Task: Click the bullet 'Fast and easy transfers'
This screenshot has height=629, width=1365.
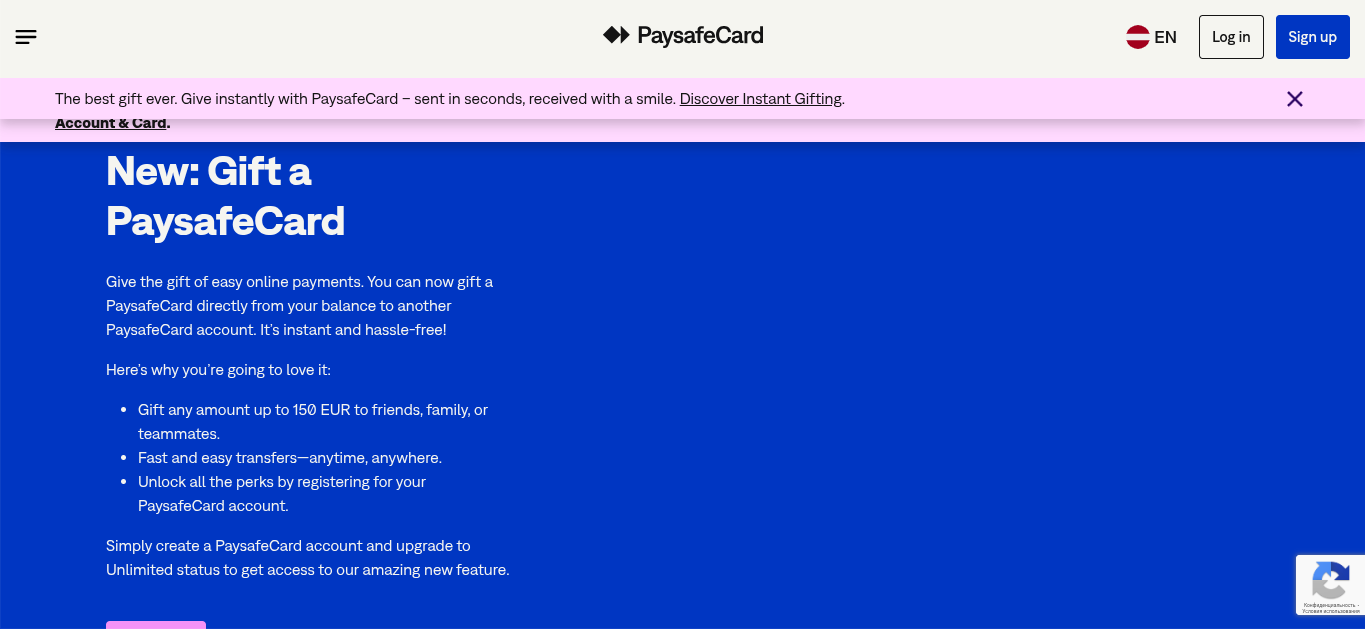Action: pyautogui.click(x=290, y=458)
